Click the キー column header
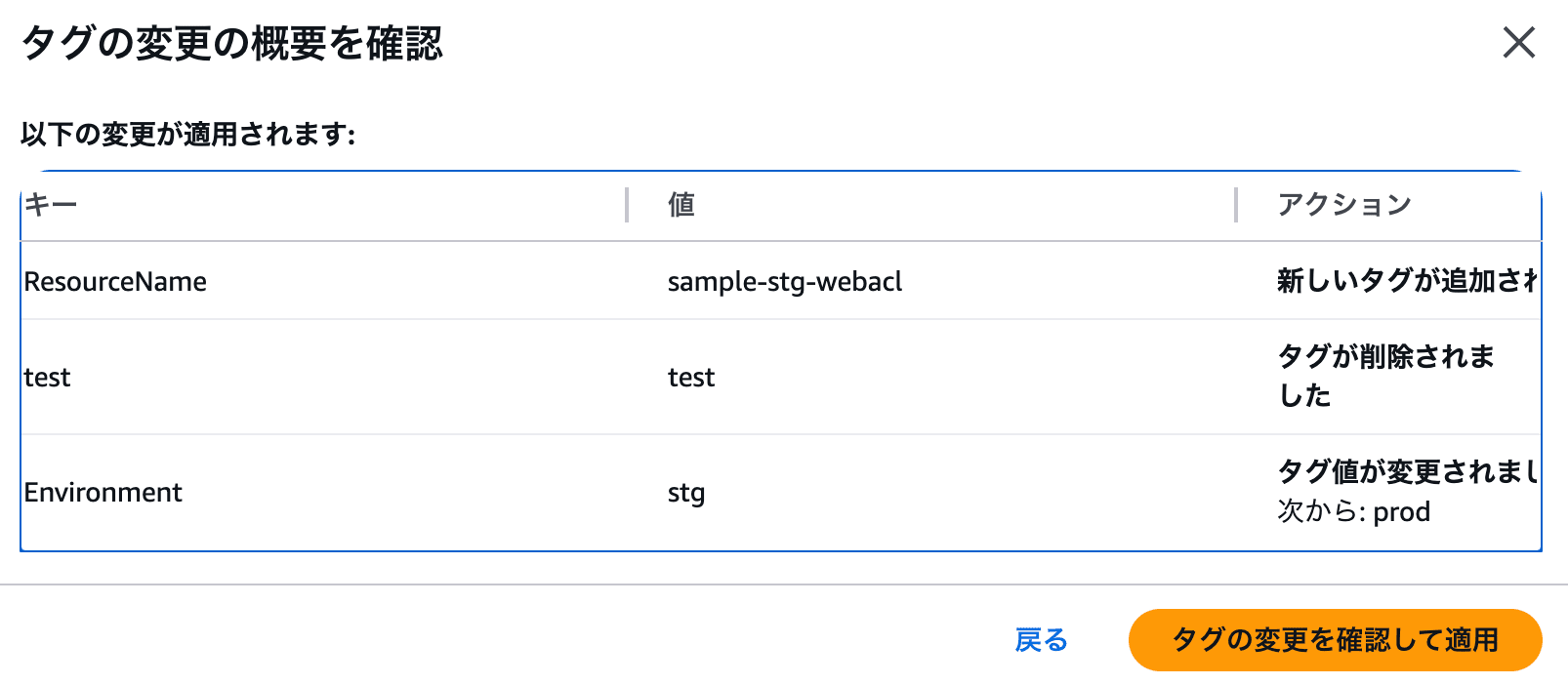This screenshot has width=1568, height=685. point(51,205)
